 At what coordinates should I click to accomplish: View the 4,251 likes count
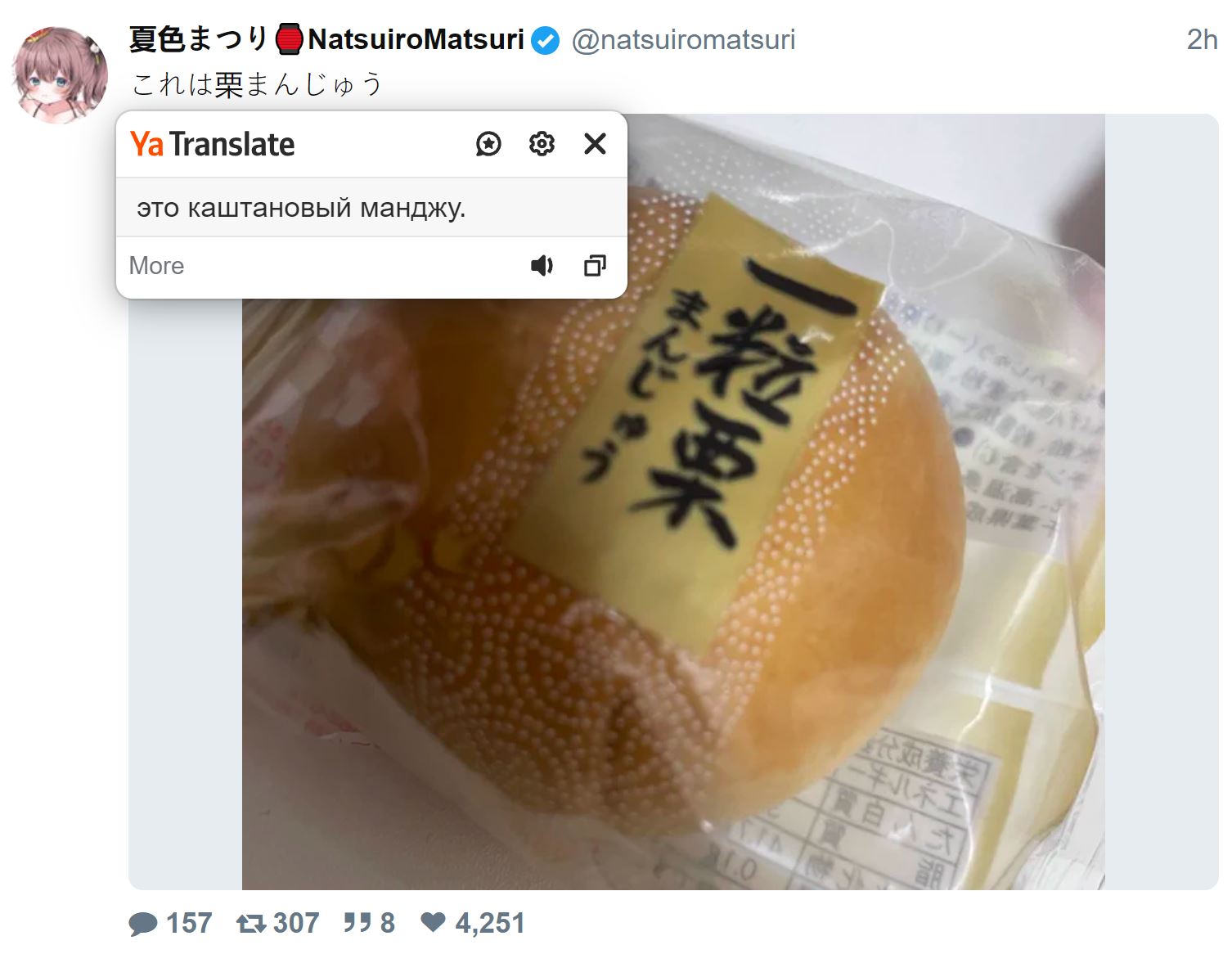pos(490,924)
